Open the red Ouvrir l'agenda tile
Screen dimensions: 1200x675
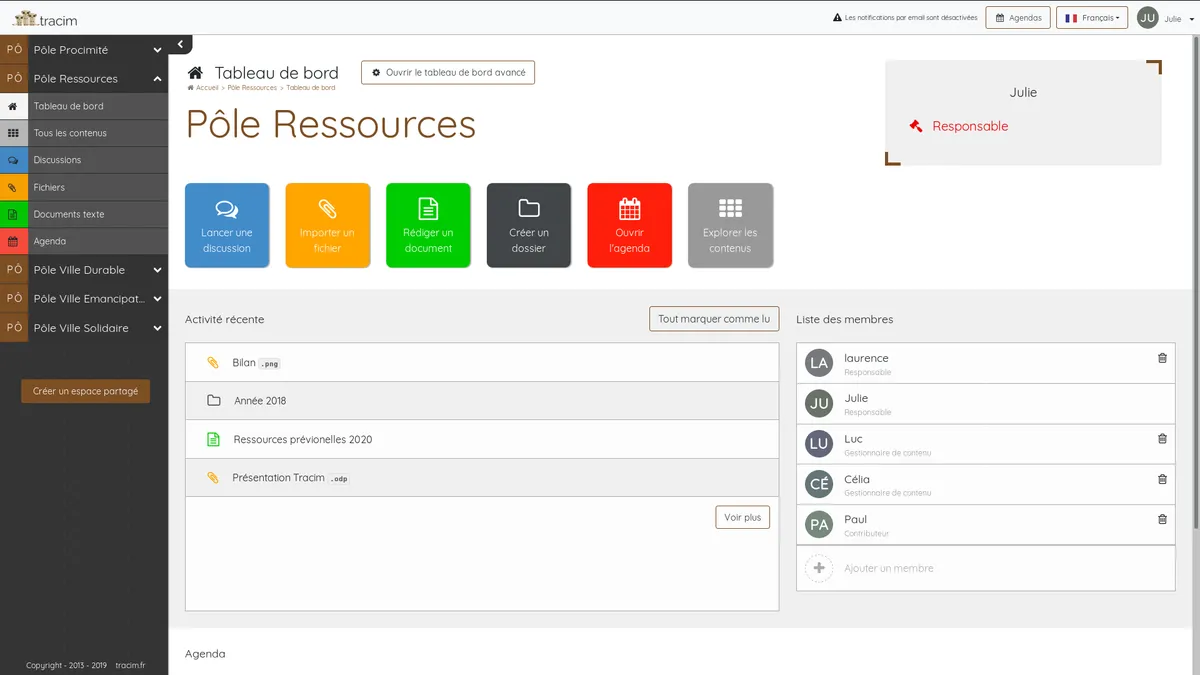[x=629, y=225]
